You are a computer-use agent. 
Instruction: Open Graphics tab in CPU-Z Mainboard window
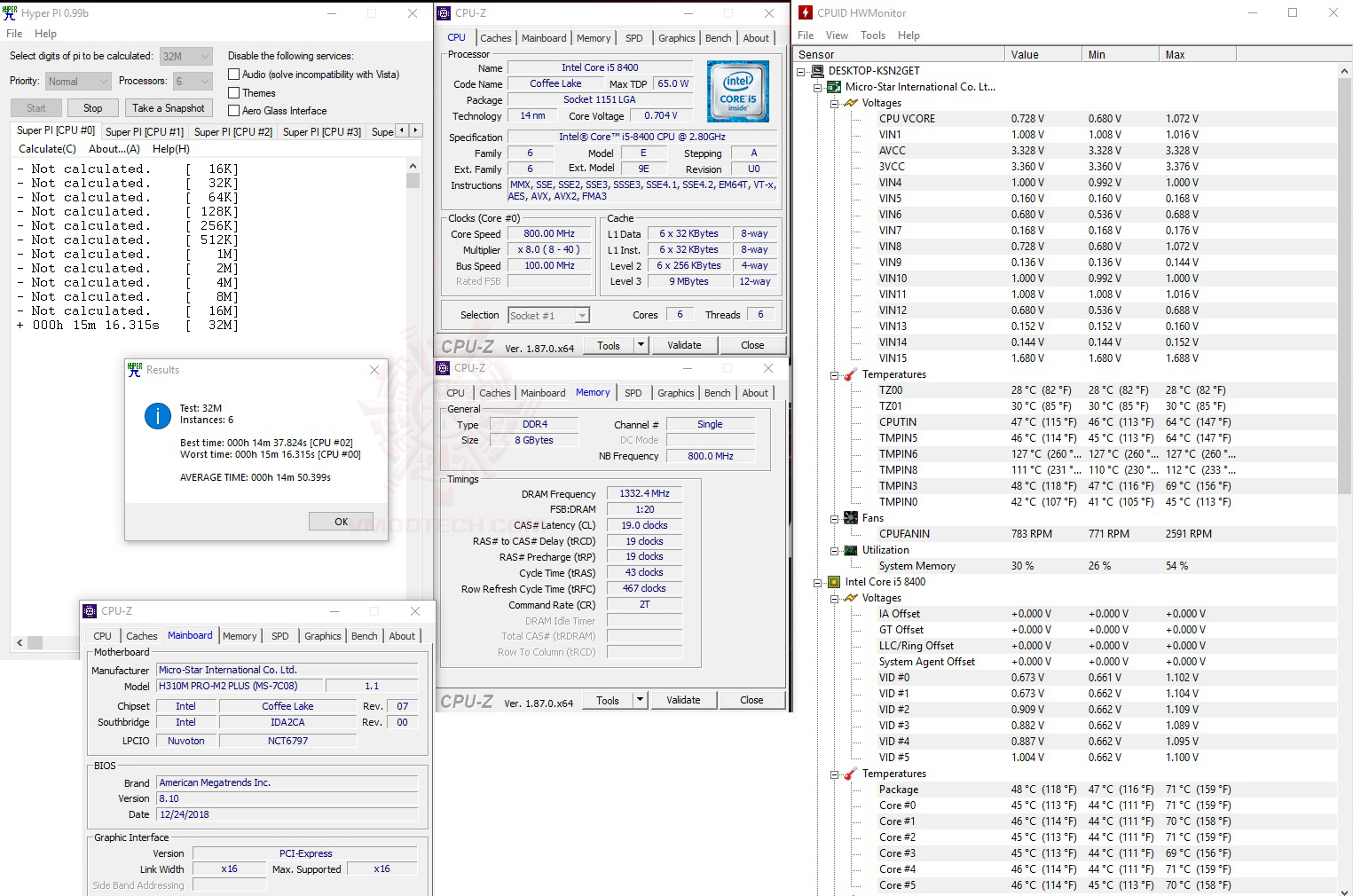coord(322,636)
